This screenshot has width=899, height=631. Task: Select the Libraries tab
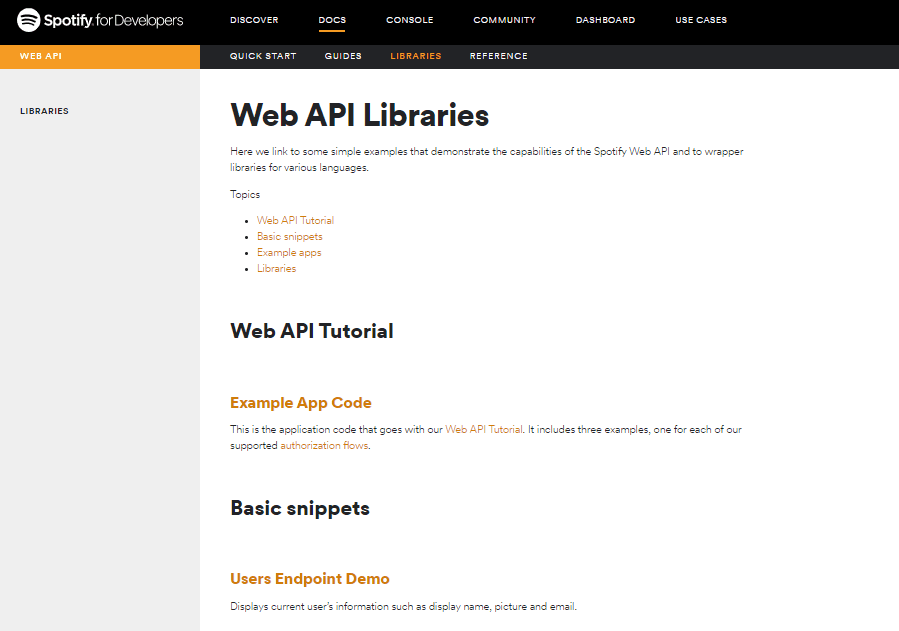point(415,56)
